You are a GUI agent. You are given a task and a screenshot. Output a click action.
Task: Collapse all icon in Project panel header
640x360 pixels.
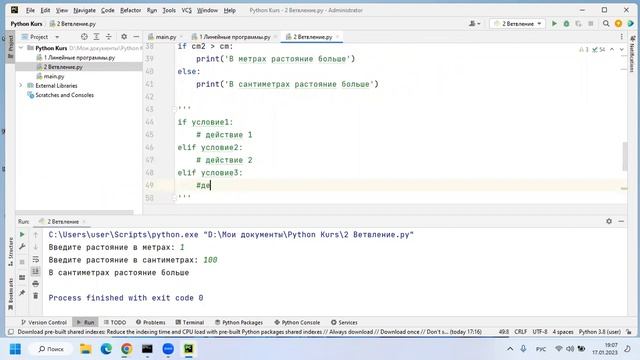109,37
